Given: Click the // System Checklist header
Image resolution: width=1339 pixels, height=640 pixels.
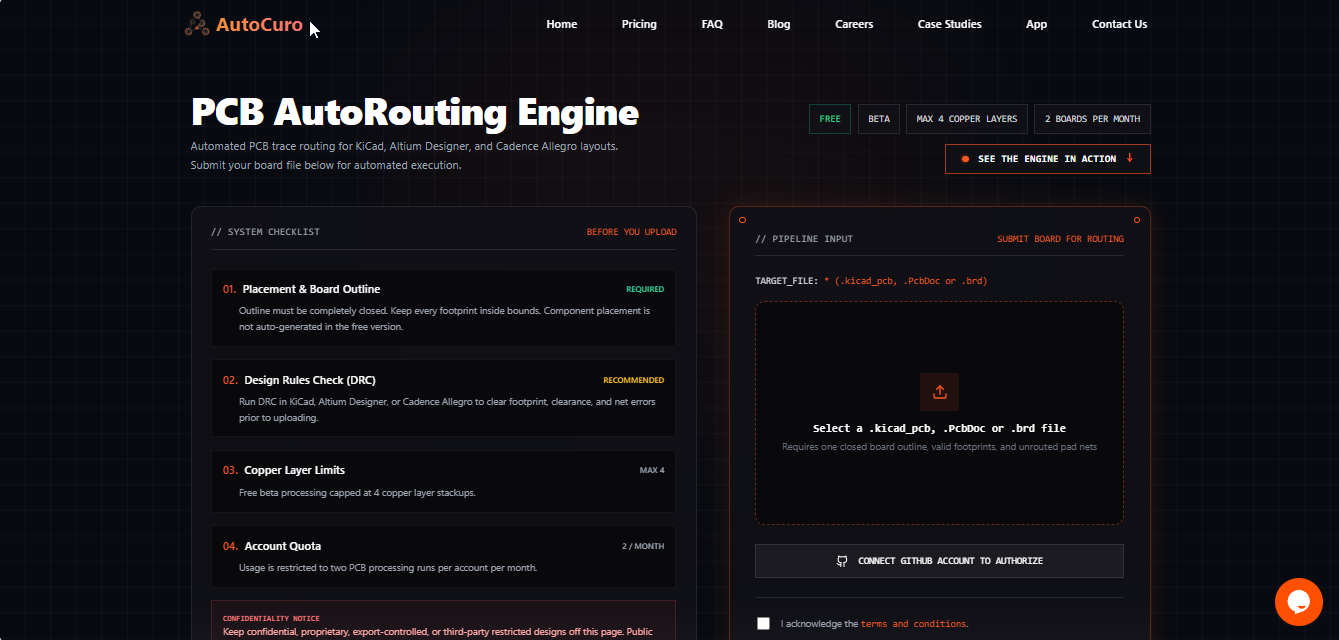Looking at the screenshot, I should point(266,232).
